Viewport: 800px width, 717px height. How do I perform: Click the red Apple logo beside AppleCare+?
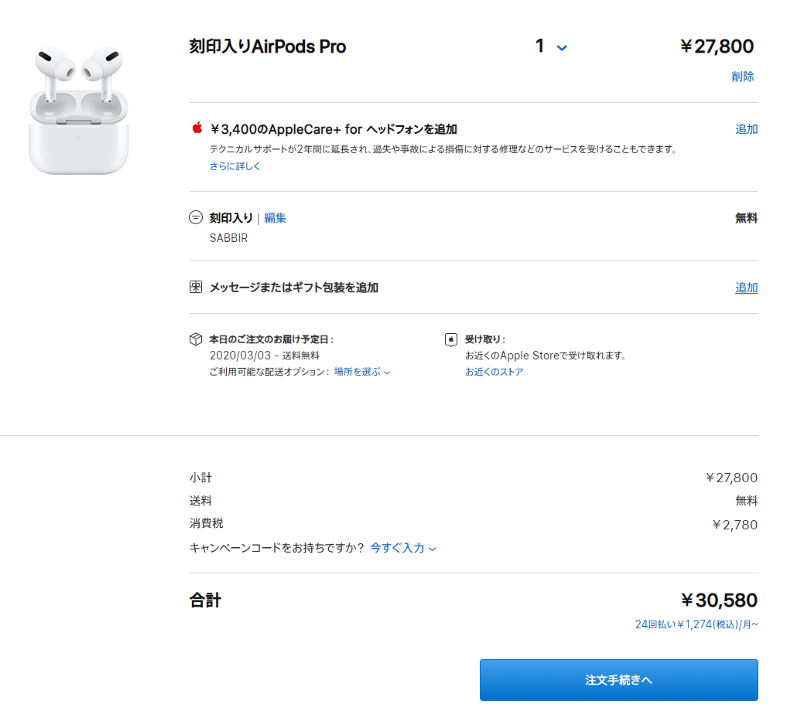[x=197, y=128]
